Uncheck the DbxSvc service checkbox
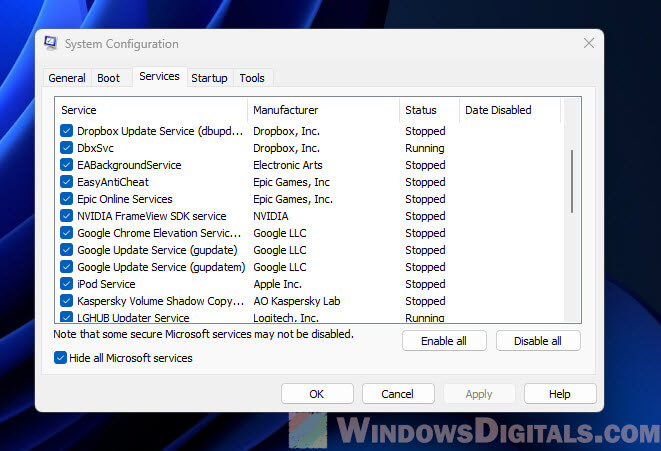The height and width of the screenshot is (451, 661). 66,148
